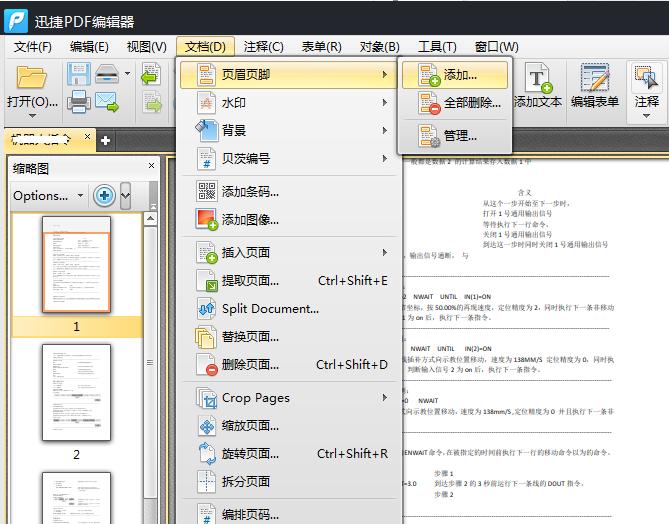Click the 水印 watermark icon
This screenshot has height=524, width=669.
point(207,102)
